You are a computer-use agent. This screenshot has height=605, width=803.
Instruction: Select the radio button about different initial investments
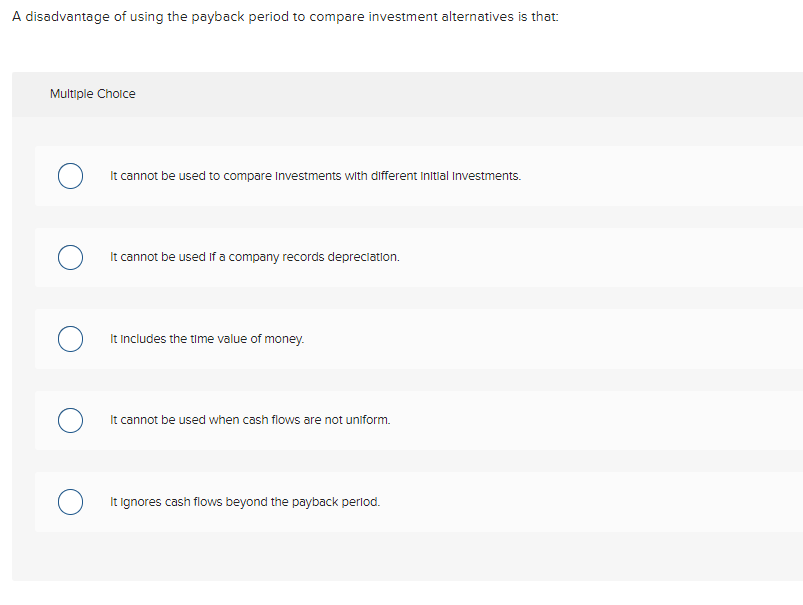pyautogui.click(x=70, y=175)
